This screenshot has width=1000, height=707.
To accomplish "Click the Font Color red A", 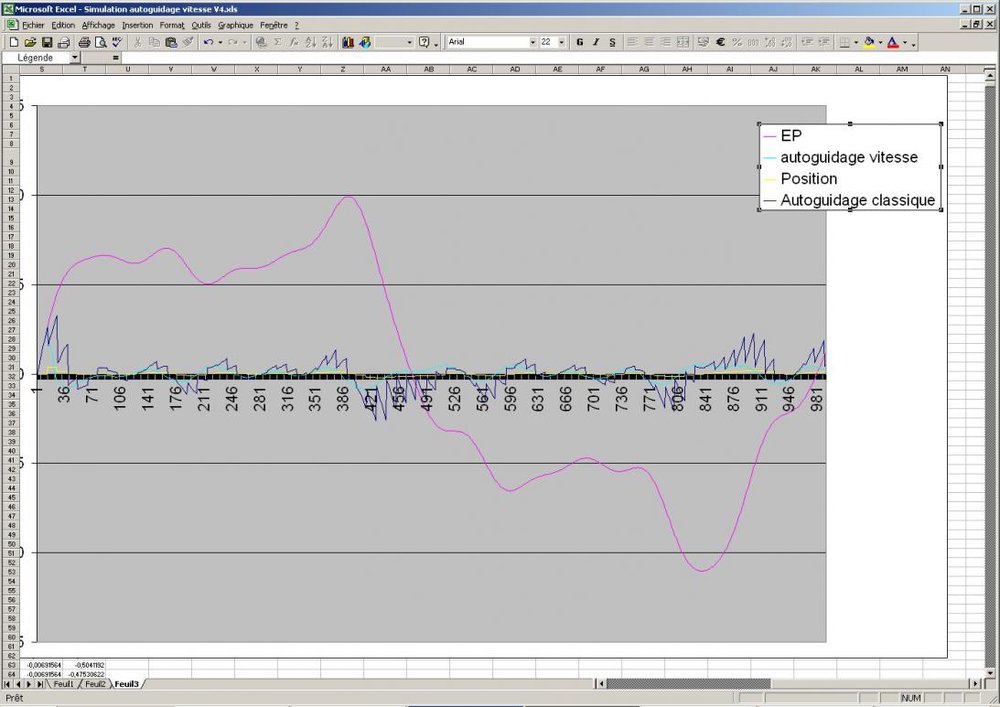I will (x=893, y=42).
